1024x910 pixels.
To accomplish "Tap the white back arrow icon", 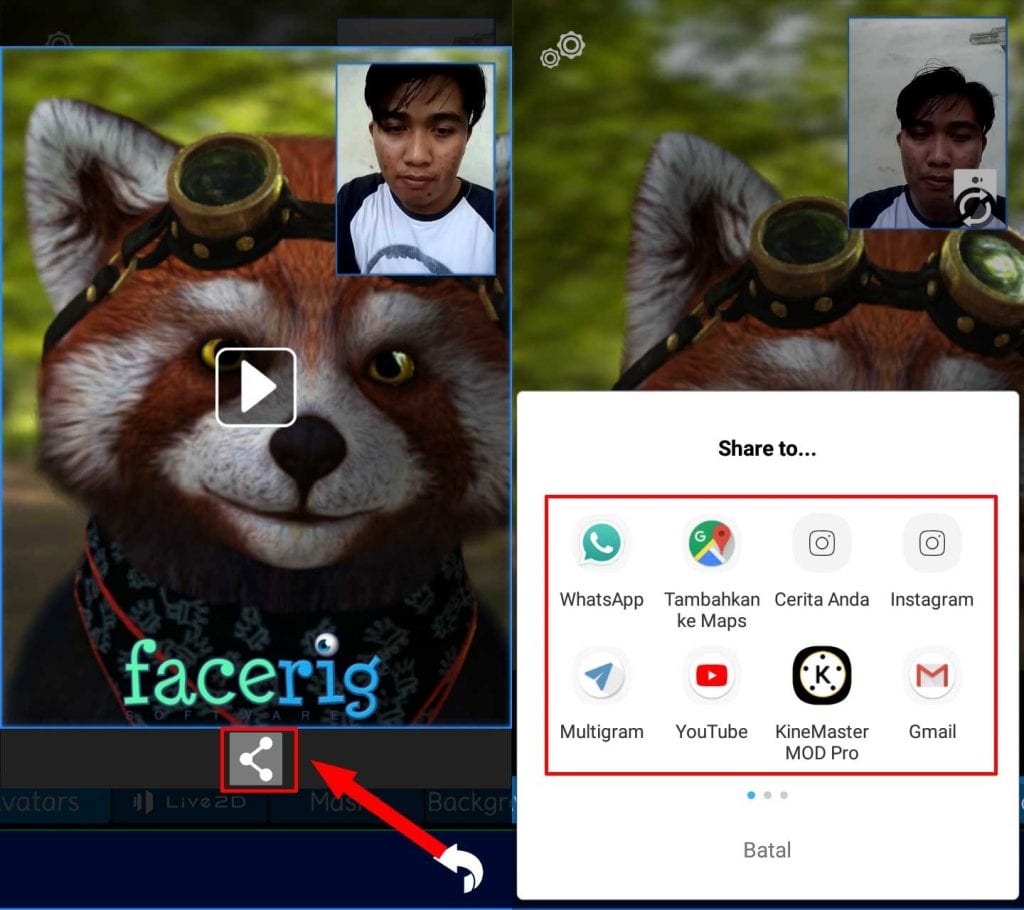I will [x=461, y=868].
